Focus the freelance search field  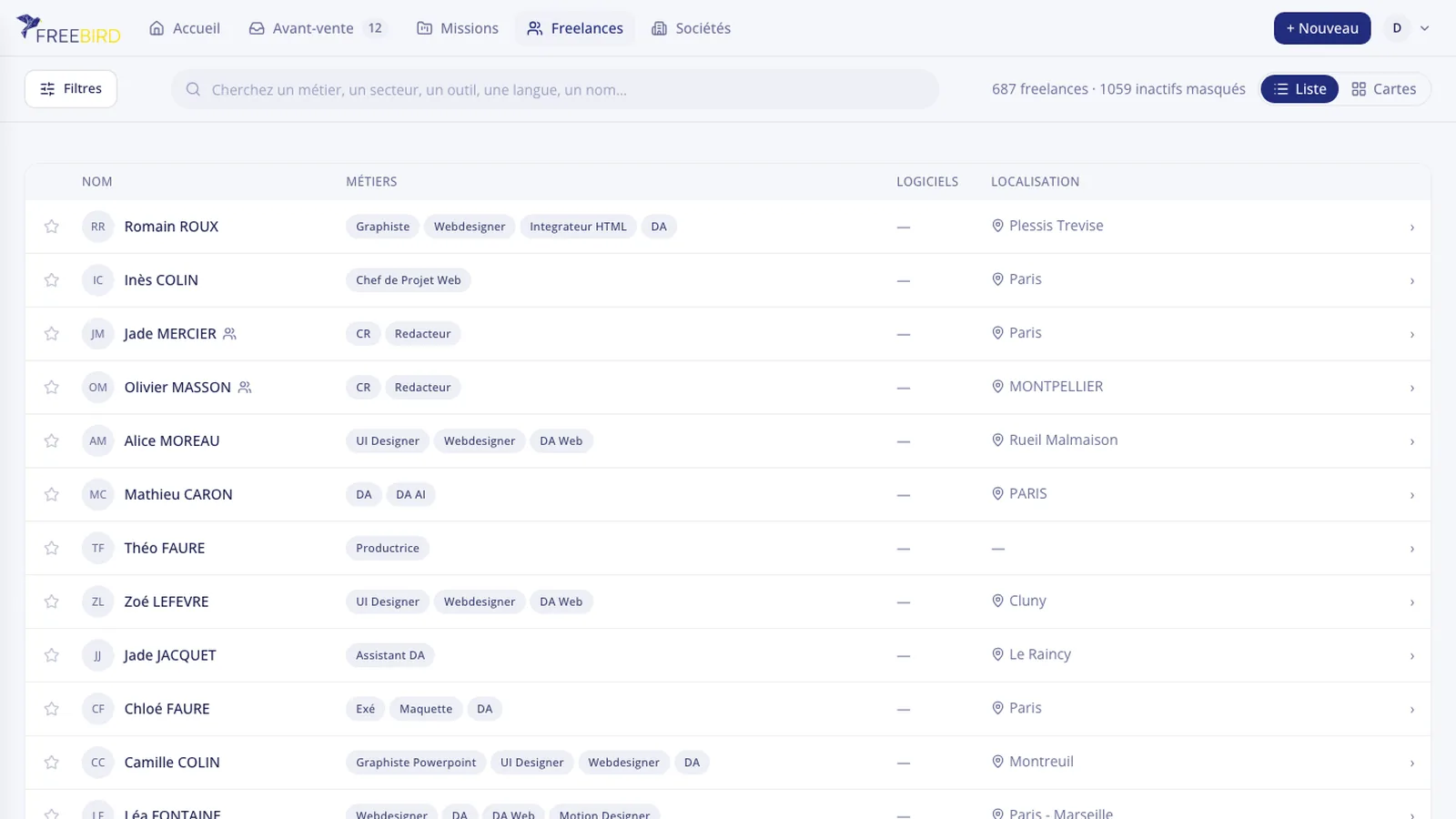point(555,89)
